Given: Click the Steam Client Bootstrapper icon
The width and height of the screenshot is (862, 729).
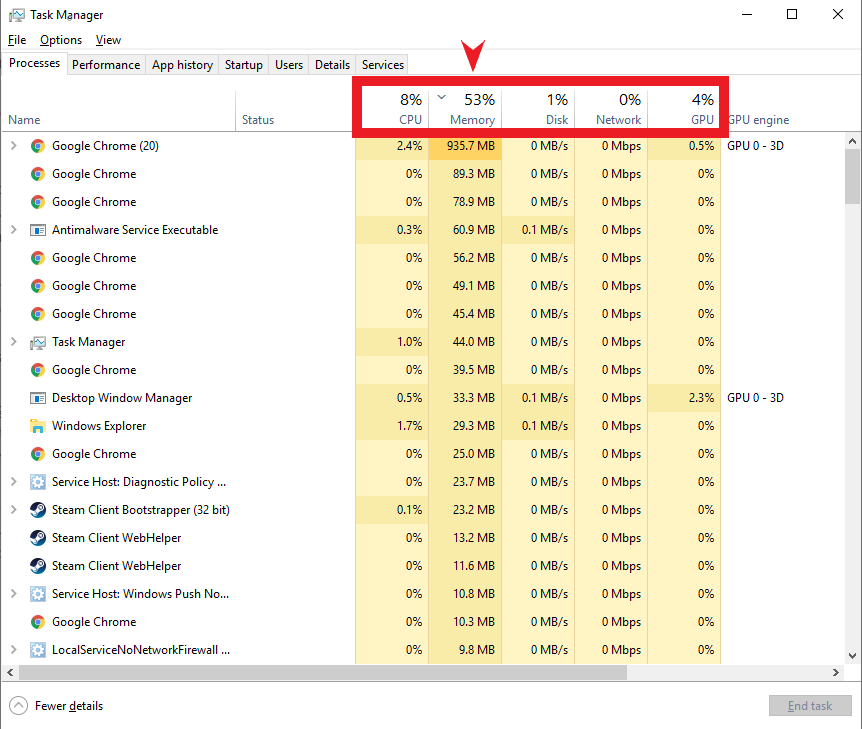Looking at the screenshot, I should [37, 510].
